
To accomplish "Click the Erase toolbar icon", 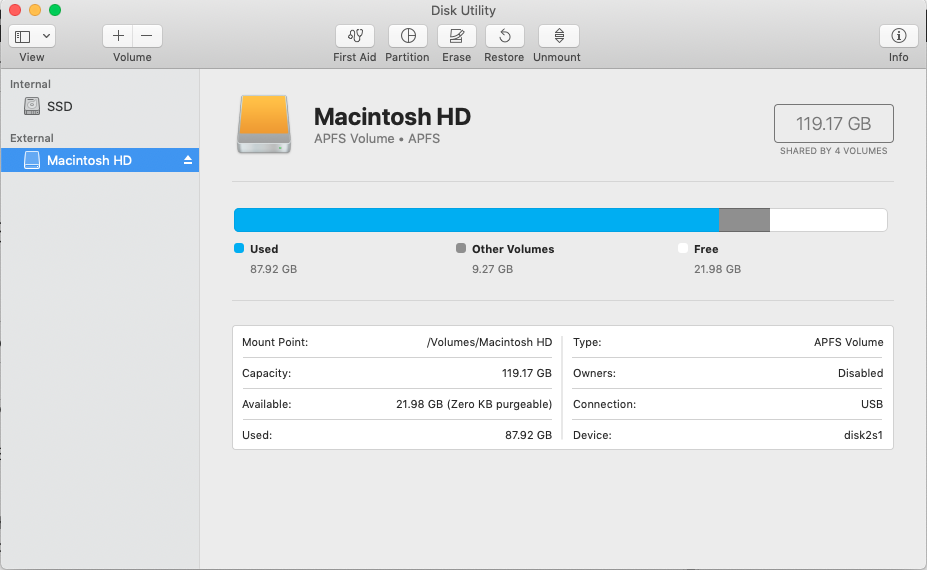I will [x=456, y=36].
